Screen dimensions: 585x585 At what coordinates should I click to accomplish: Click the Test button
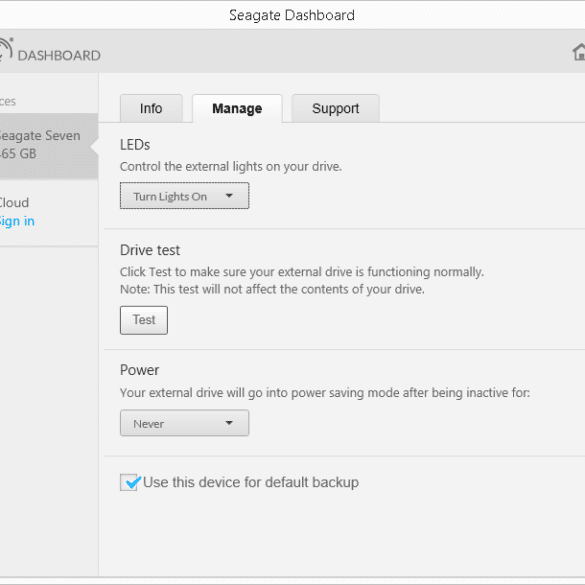click(144, 320)
